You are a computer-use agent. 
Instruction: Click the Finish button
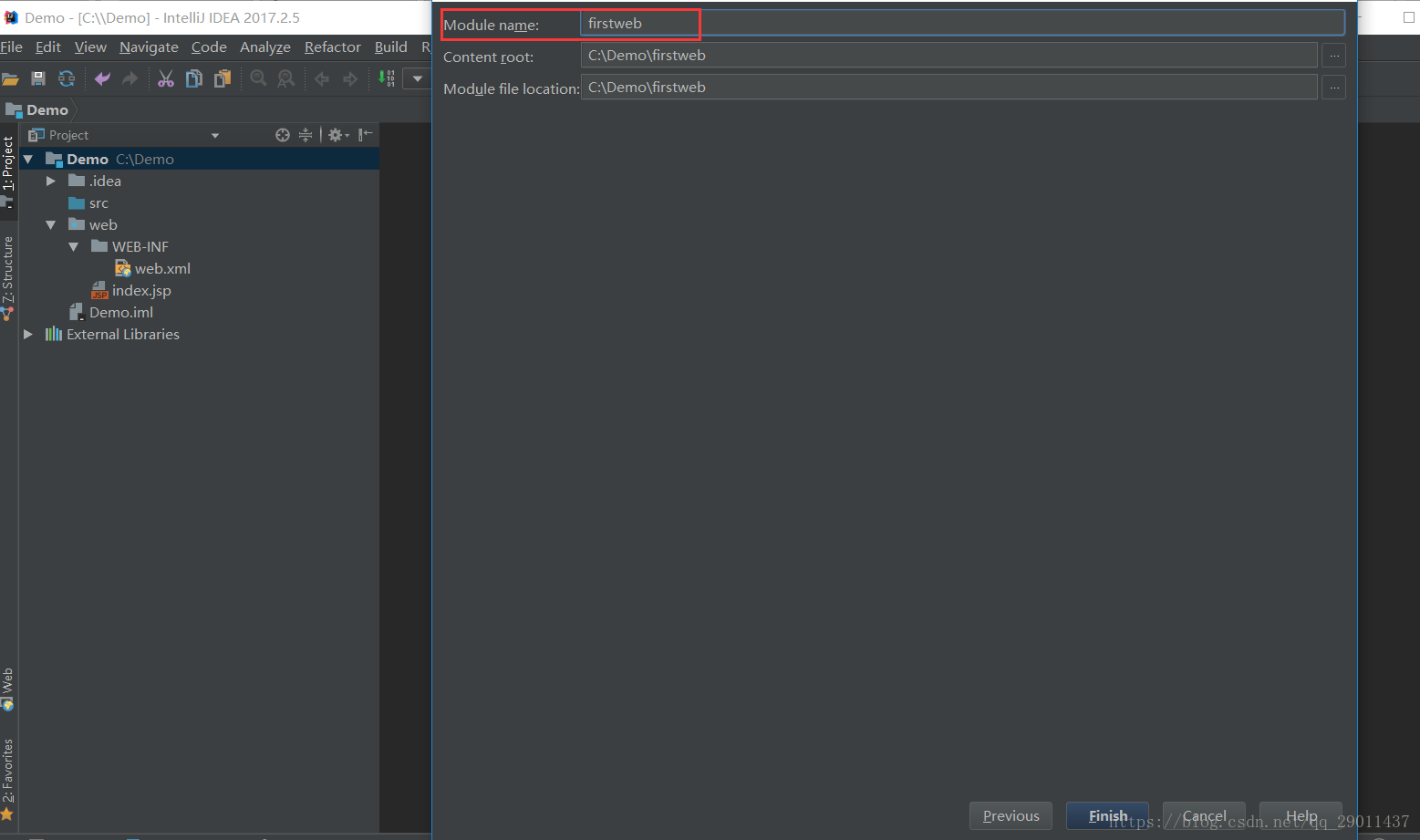click(1107, 815)
